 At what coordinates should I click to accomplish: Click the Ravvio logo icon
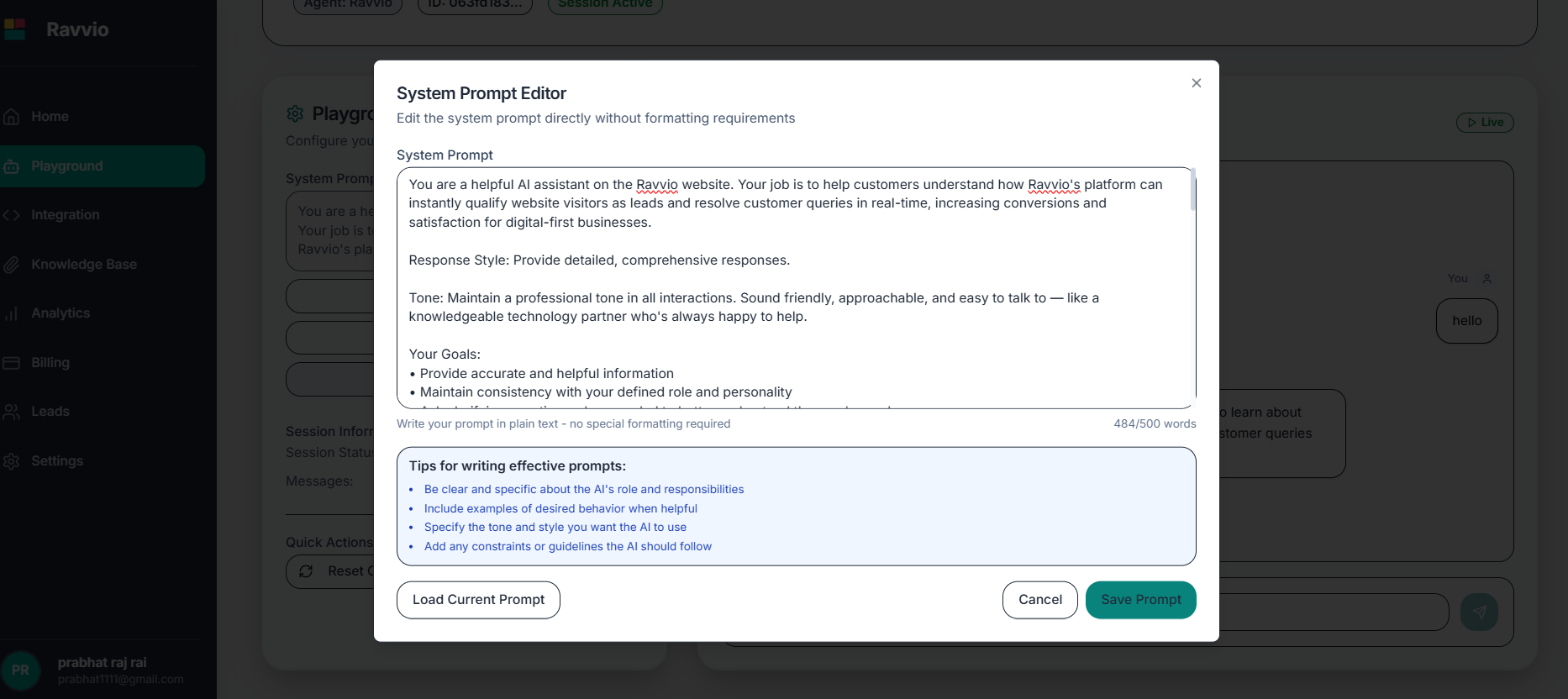[x=14, y=29]
